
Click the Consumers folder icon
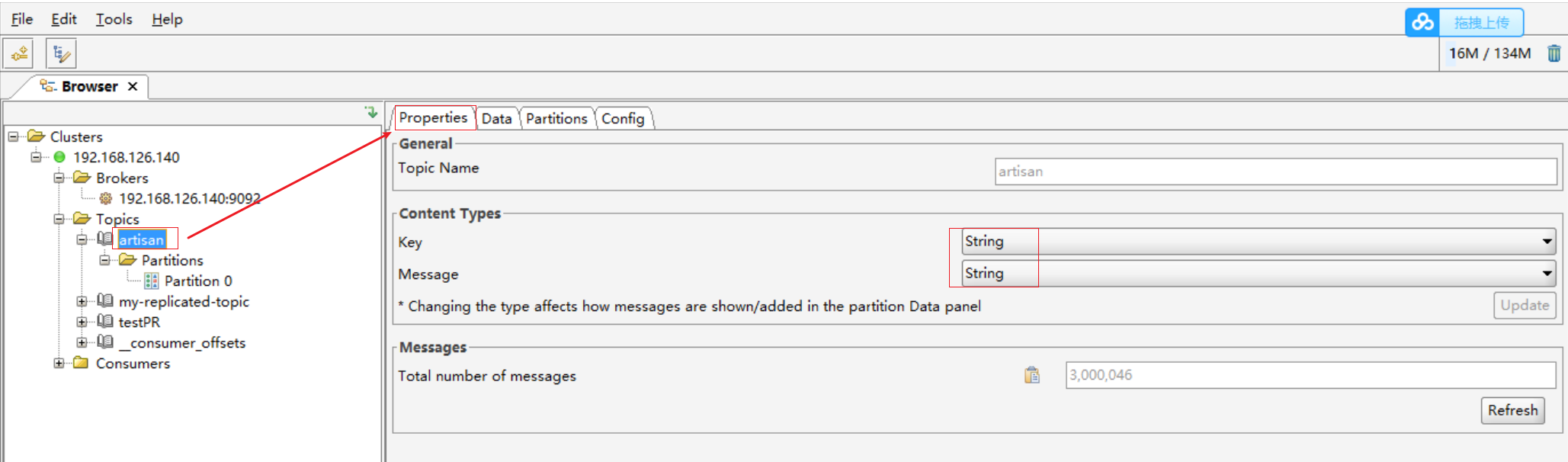82,363
